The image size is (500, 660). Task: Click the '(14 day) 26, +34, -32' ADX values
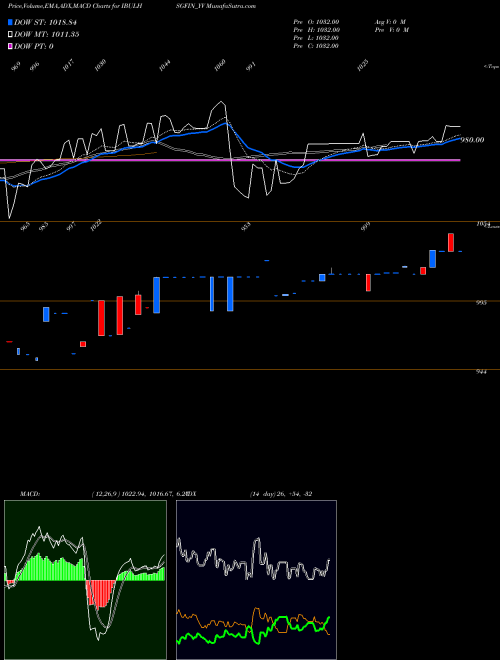(281, 494)
